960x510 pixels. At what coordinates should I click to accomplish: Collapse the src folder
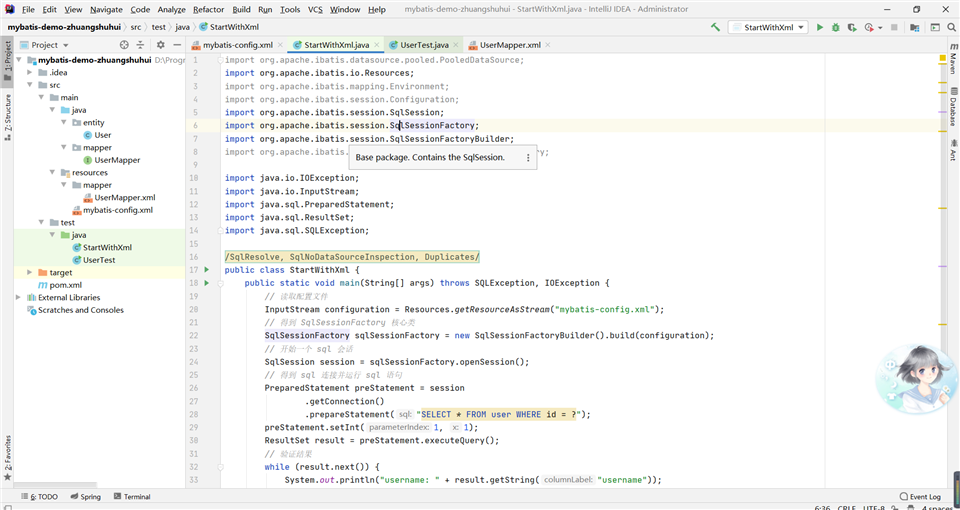29,85
